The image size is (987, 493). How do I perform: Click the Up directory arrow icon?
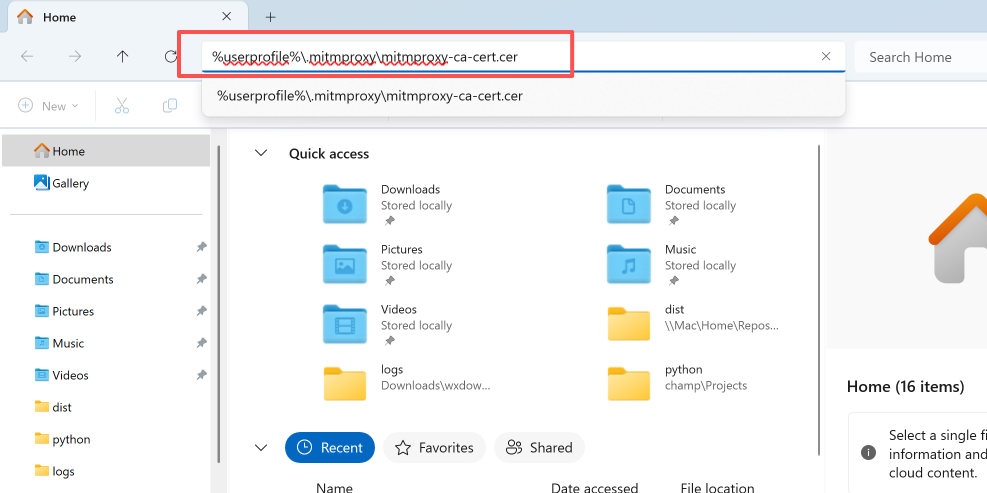[x=123, y=57]
